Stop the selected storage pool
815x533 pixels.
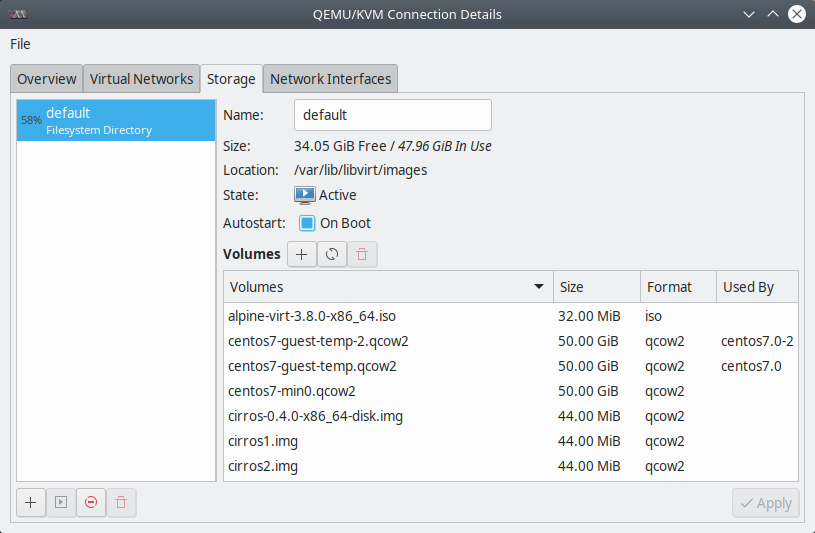pos(91,502)
